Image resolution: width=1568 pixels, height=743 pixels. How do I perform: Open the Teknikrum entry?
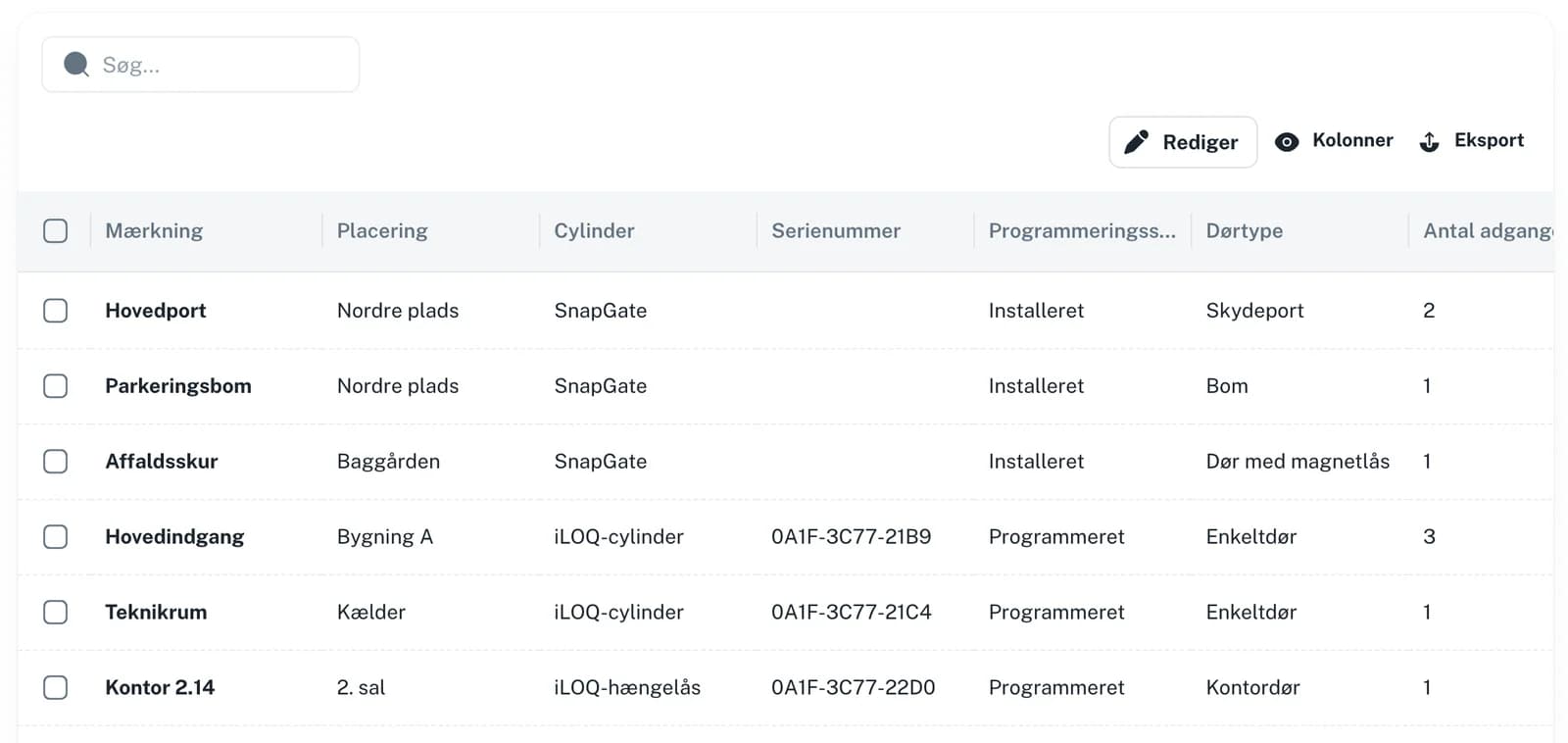[x=156, y=613]
